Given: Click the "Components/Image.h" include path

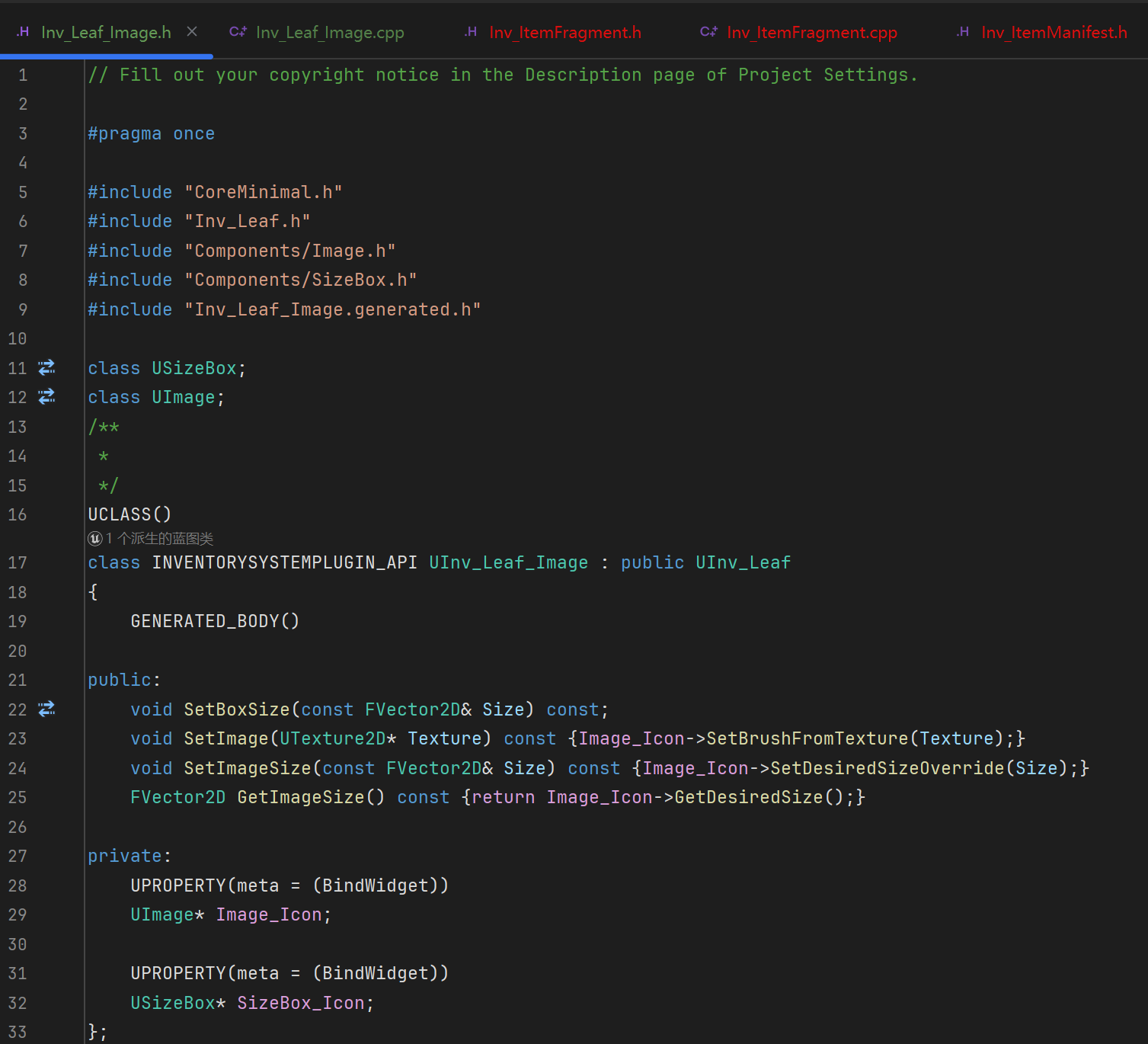Looking at the screenshot, I should click(290, 251).
